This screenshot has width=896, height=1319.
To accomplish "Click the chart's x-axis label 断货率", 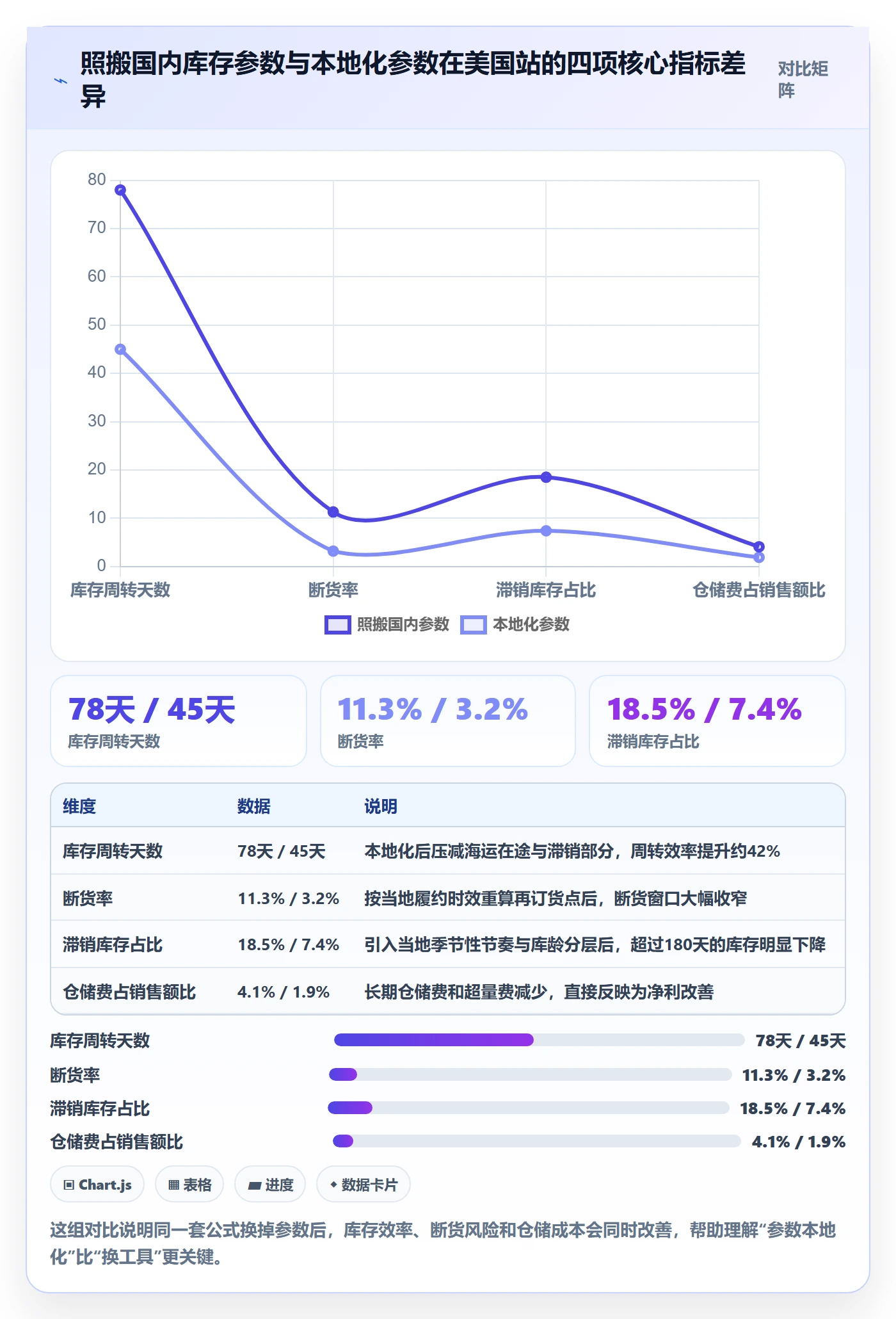I will coord(333,590).
